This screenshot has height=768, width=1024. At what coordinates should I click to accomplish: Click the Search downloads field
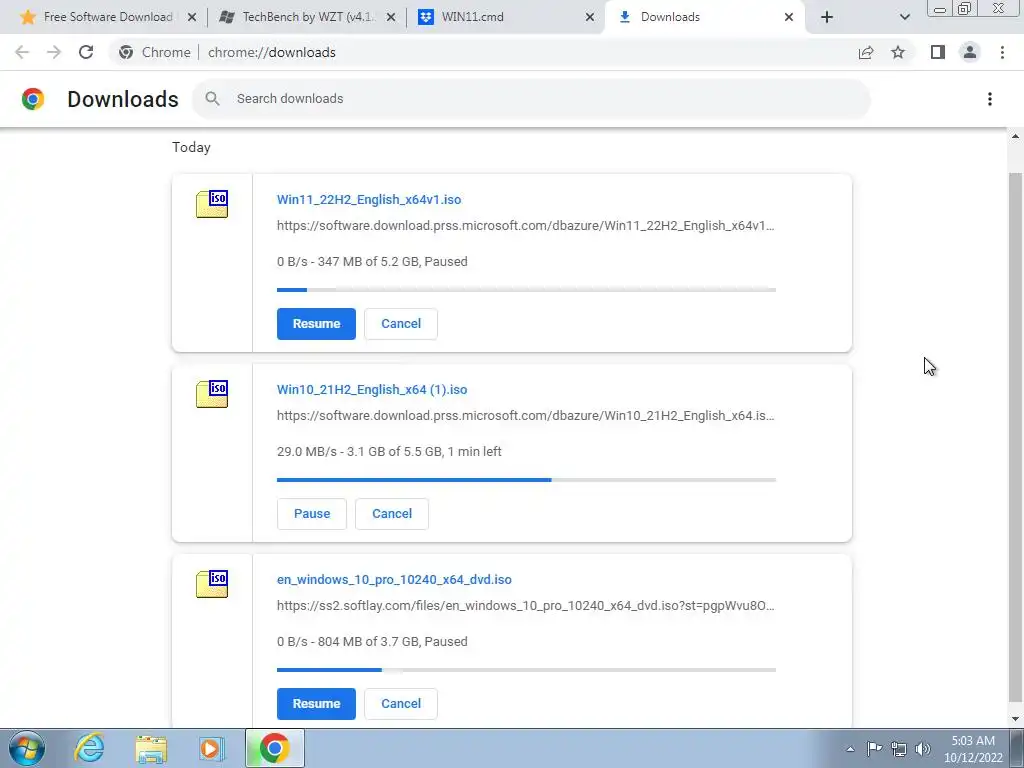[531, 99]
